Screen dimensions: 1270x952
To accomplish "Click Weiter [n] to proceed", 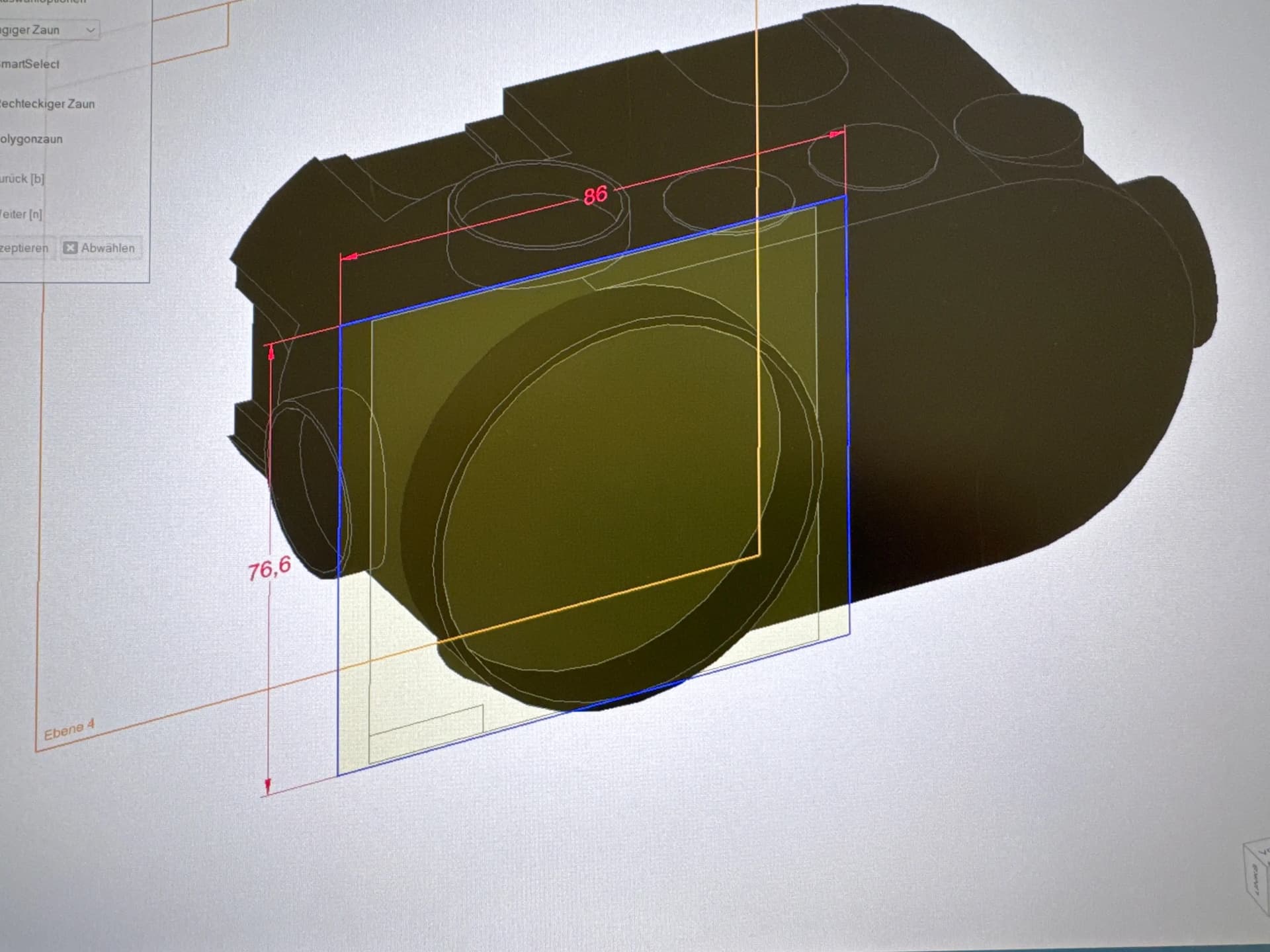I will pos(21,214).
